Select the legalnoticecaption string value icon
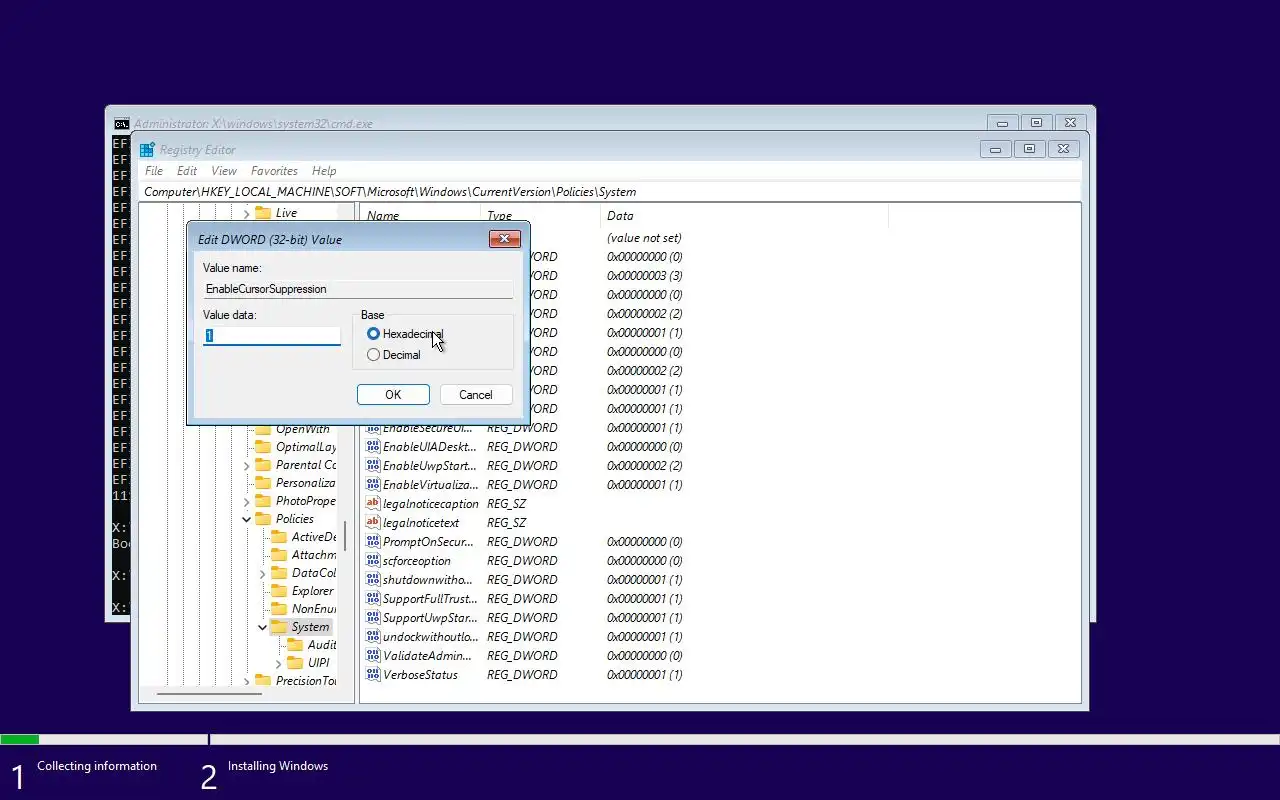This screenshot has height=800, width=1280. pyautogui.click(x=373, y=504)
